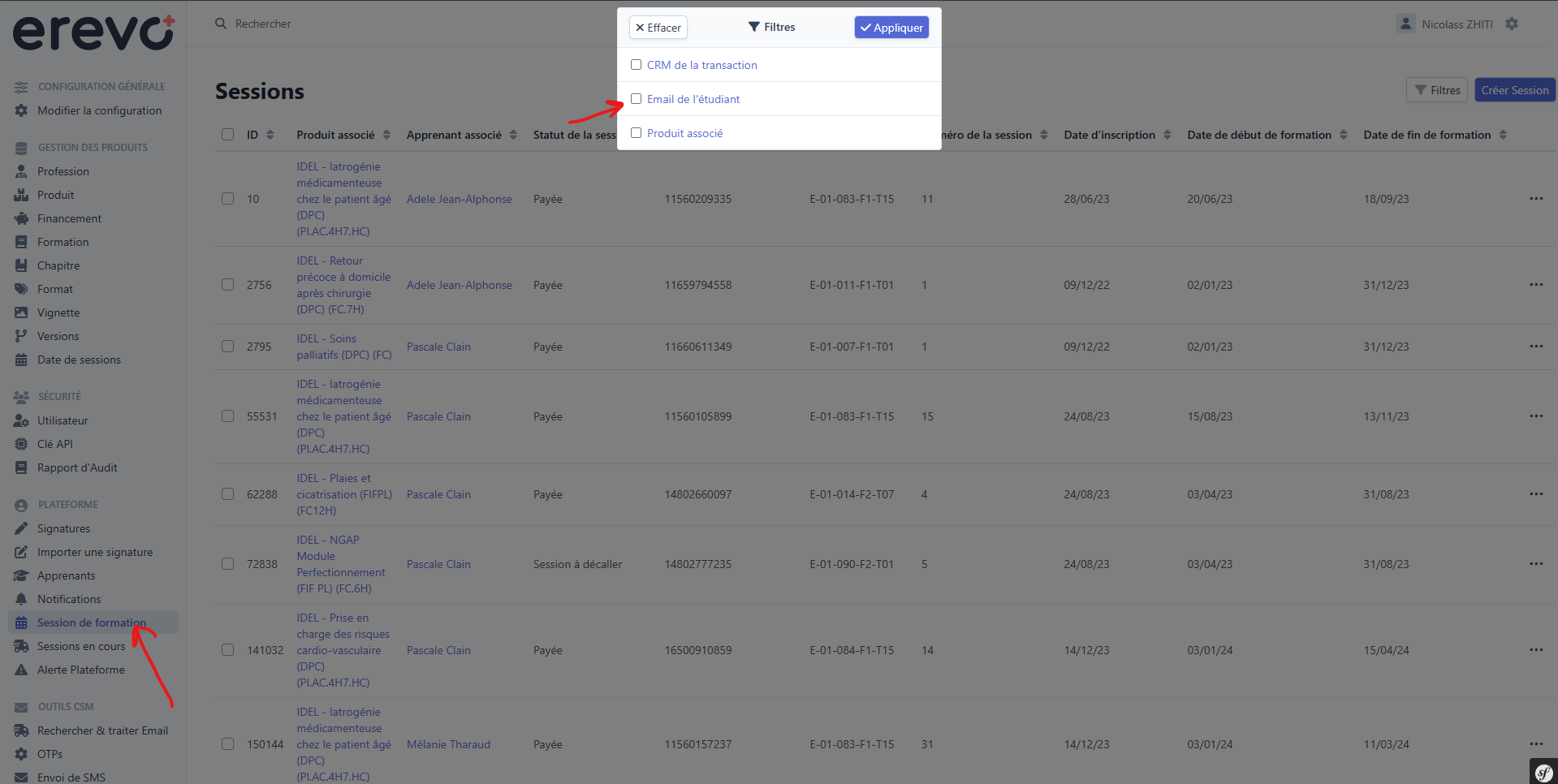Click the Envoi de SMS envelope icon
This screenshot has height=784, width=1558.
coord(21,778)
